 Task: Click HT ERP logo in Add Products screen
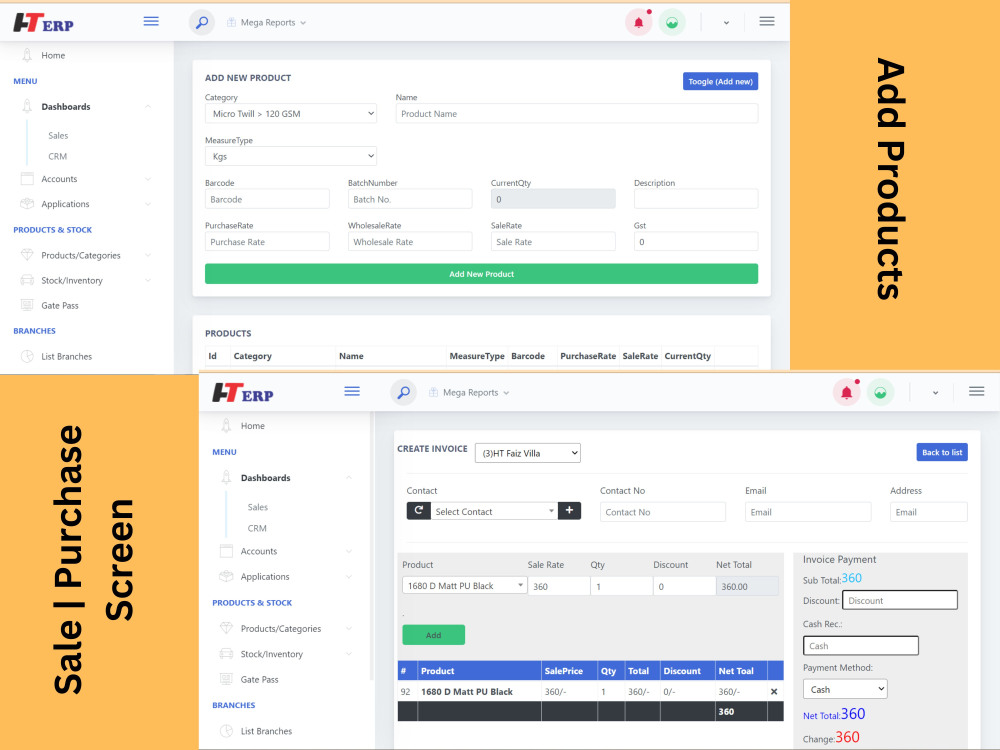pos(43,23)
